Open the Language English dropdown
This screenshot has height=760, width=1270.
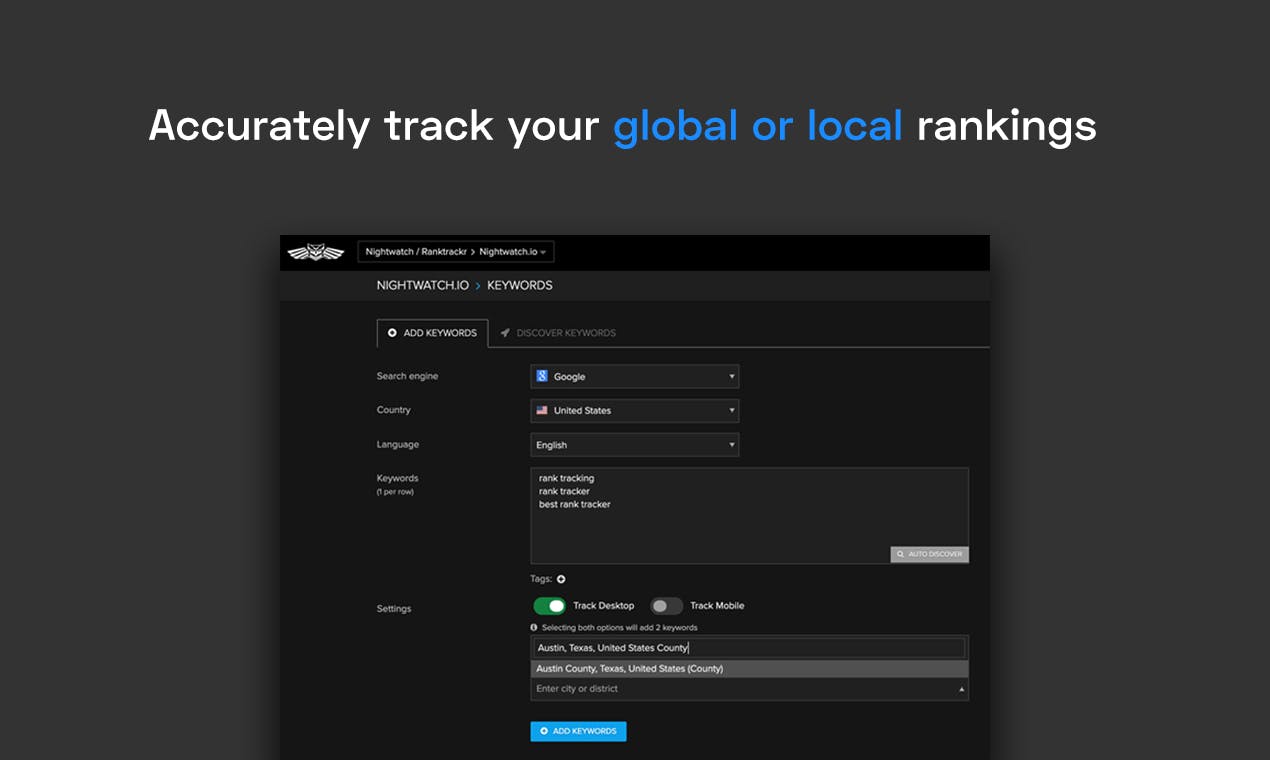pos(634,445)
